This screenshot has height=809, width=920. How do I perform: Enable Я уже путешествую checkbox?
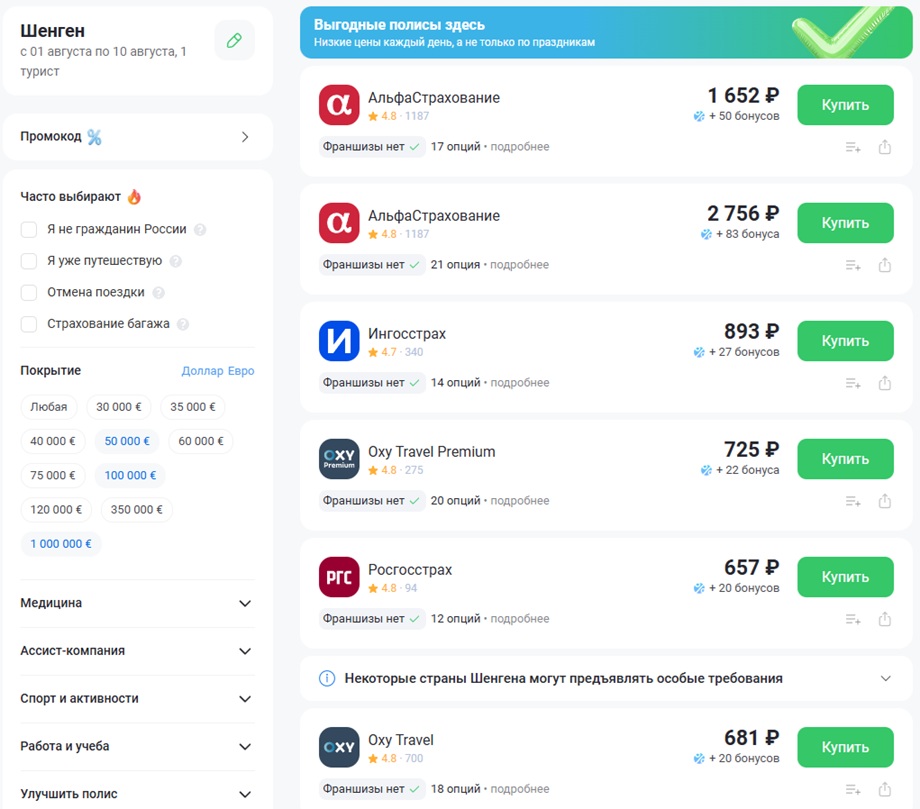coord(29,260)
